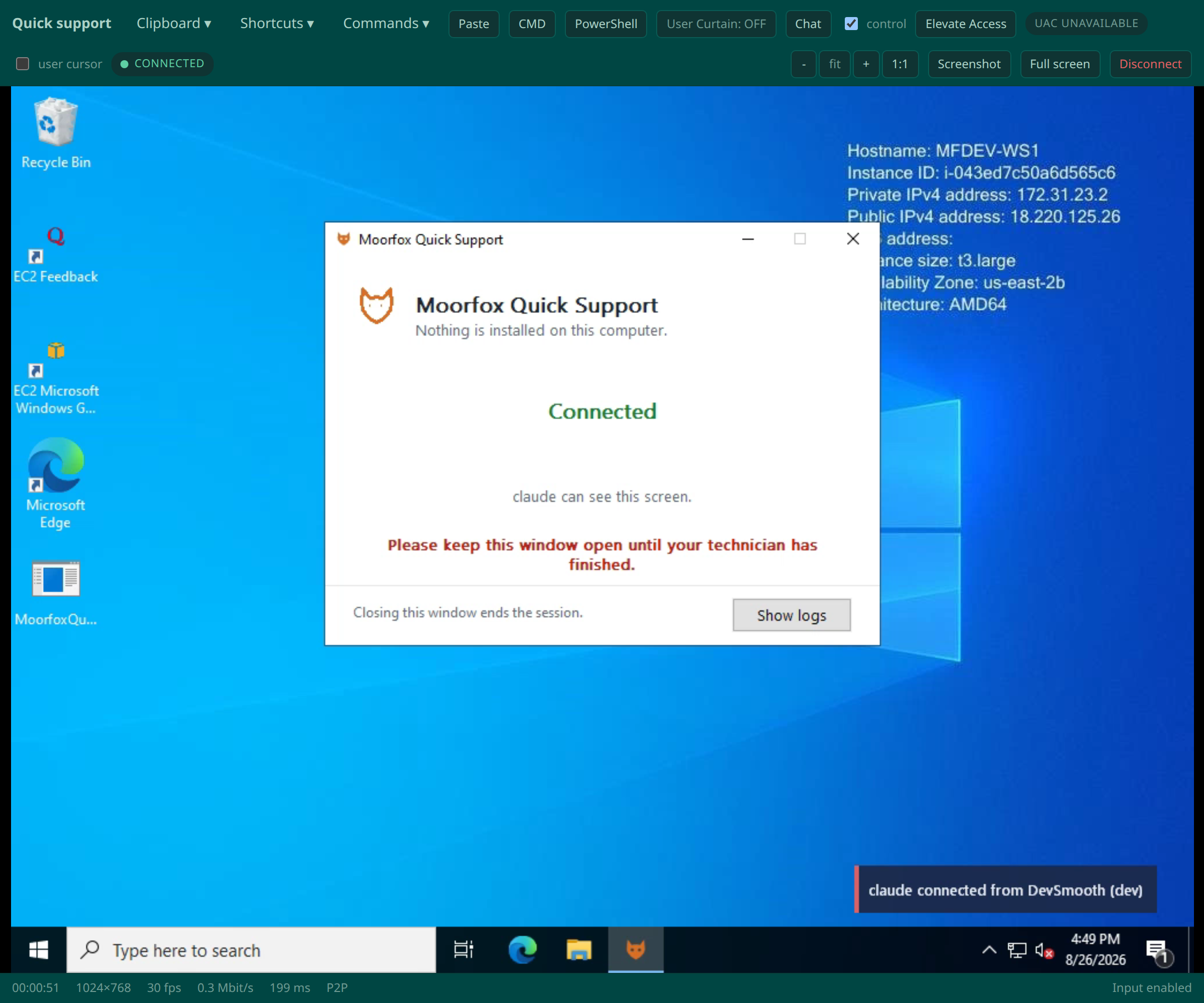Image resolution: width=1204 pixels, height=1003 pixels.
Task: Click the 0.3 Mbit/s bandwidth entry
Action: click(x=225, y=987)
